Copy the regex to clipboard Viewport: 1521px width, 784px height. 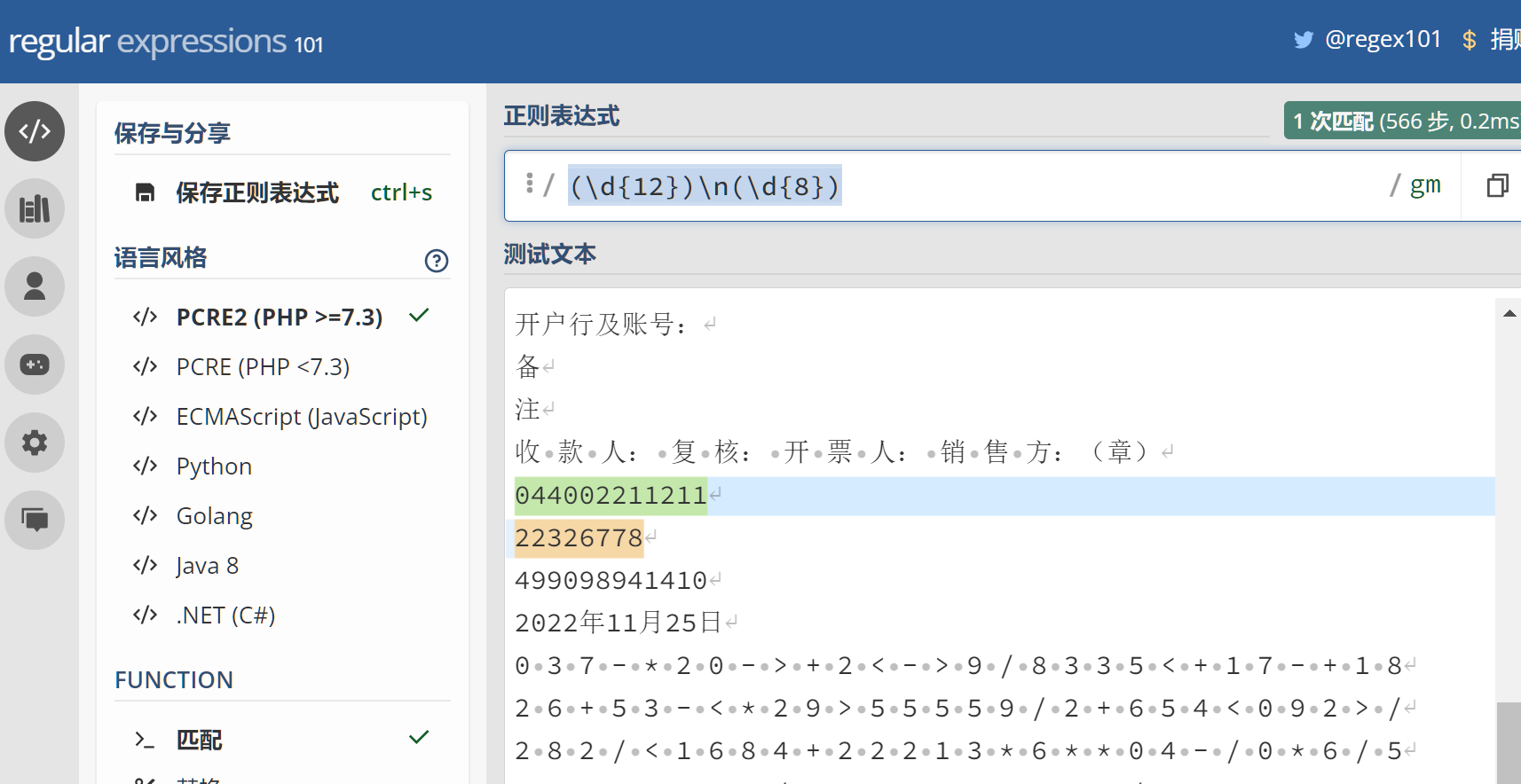pyautogui.click(x=1497, y=185)
